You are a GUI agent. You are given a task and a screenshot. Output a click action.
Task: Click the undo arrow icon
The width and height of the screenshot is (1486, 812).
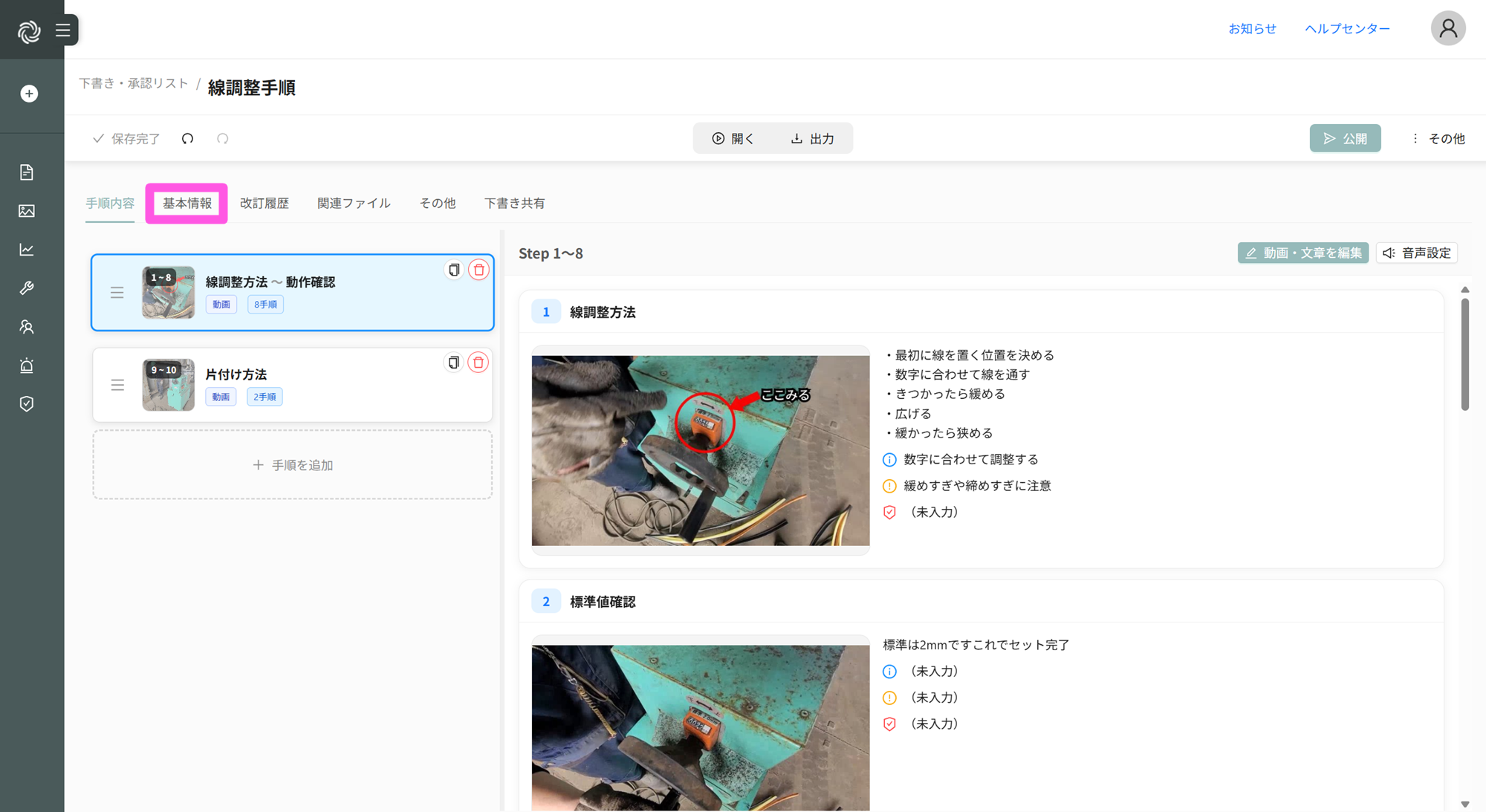pyautogui.click(x=187, y=139)
